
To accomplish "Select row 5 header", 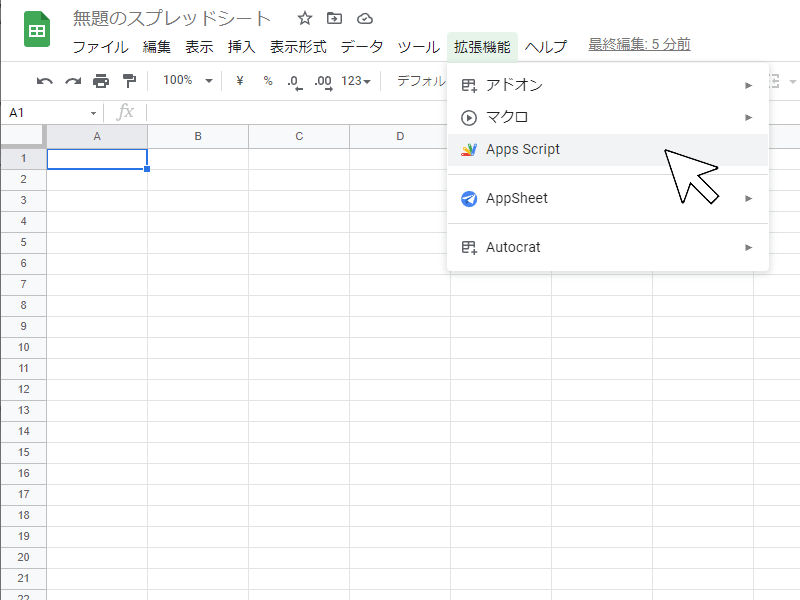I will 23,242.
